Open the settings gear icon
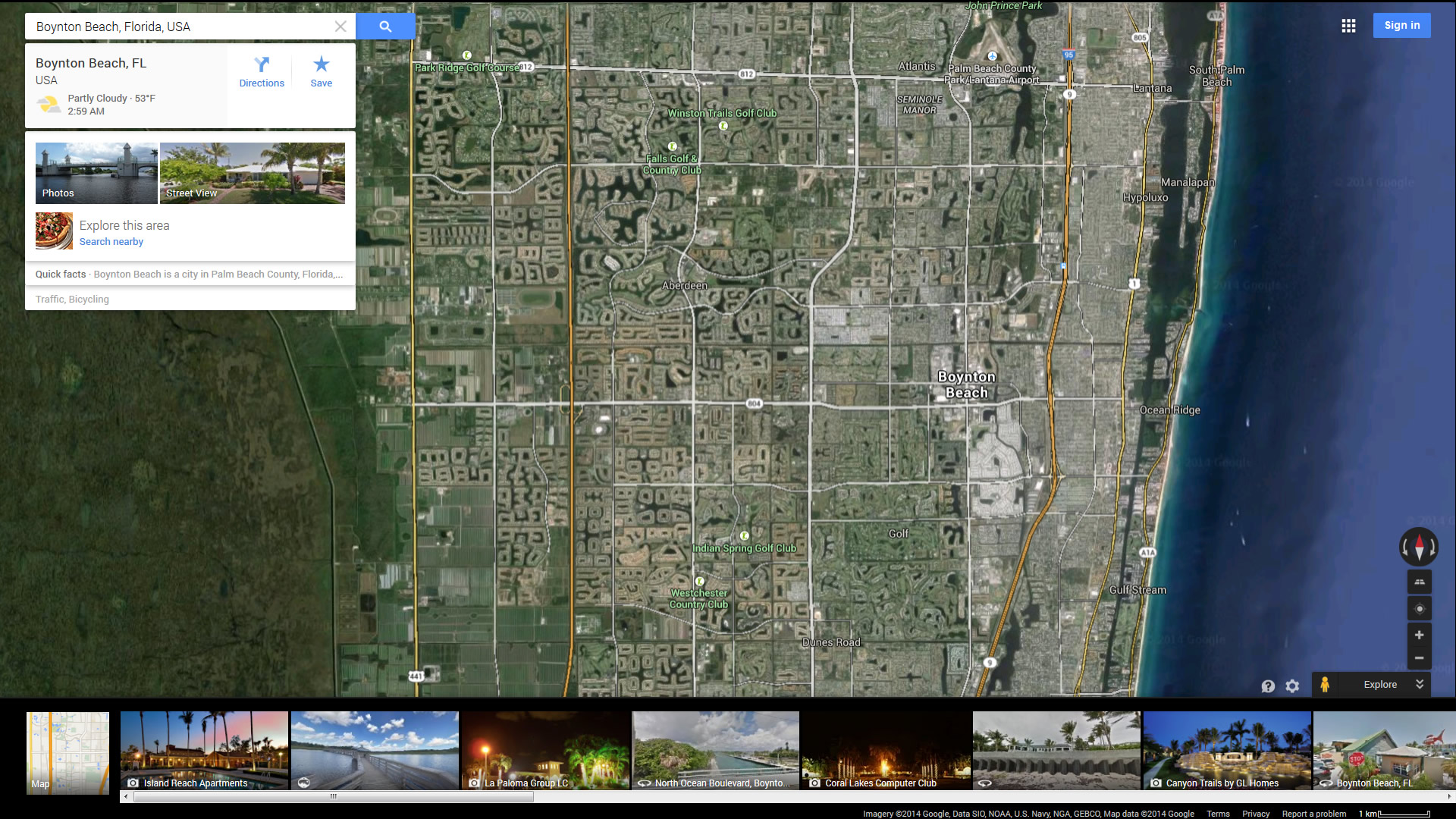Screen dimensions: 1456x819 click(x=1292, y=686)
